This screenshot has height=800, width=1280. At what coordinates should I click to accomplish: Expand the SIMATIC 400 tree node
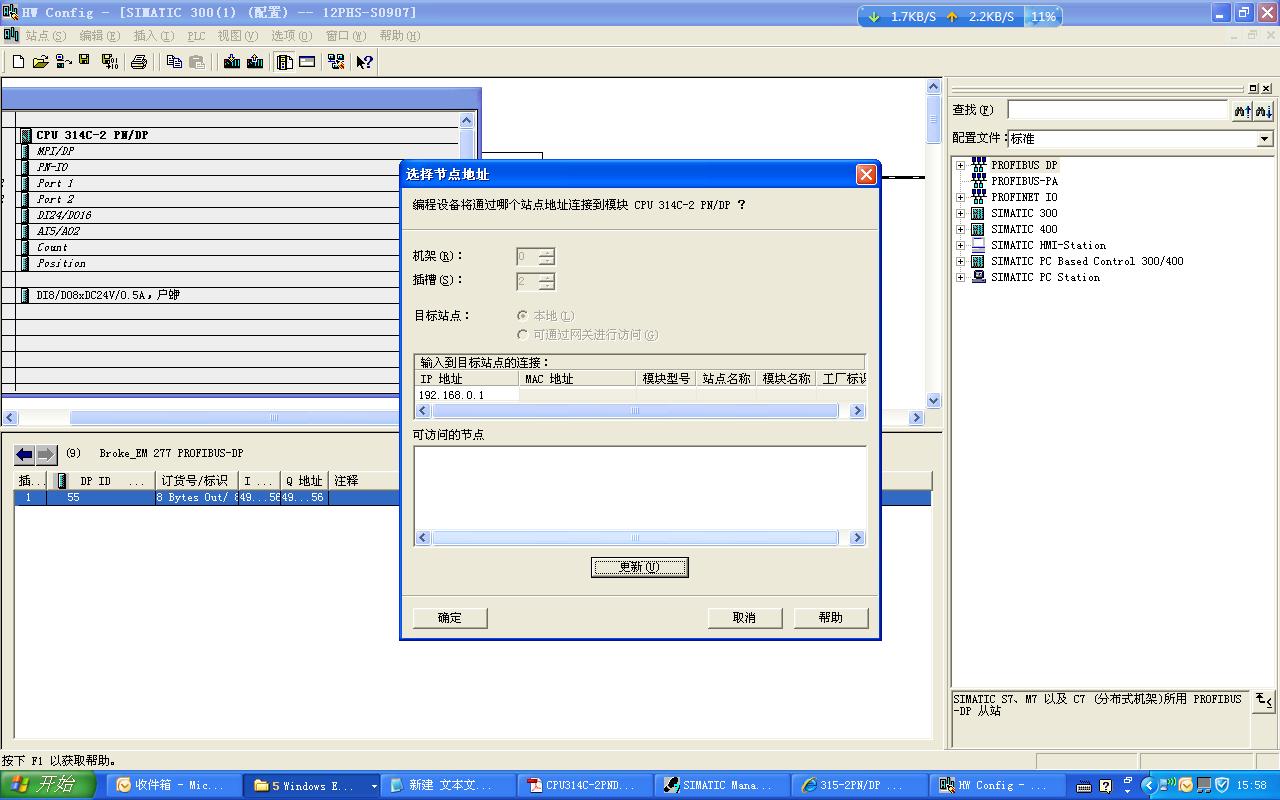(x=960, y=230)
